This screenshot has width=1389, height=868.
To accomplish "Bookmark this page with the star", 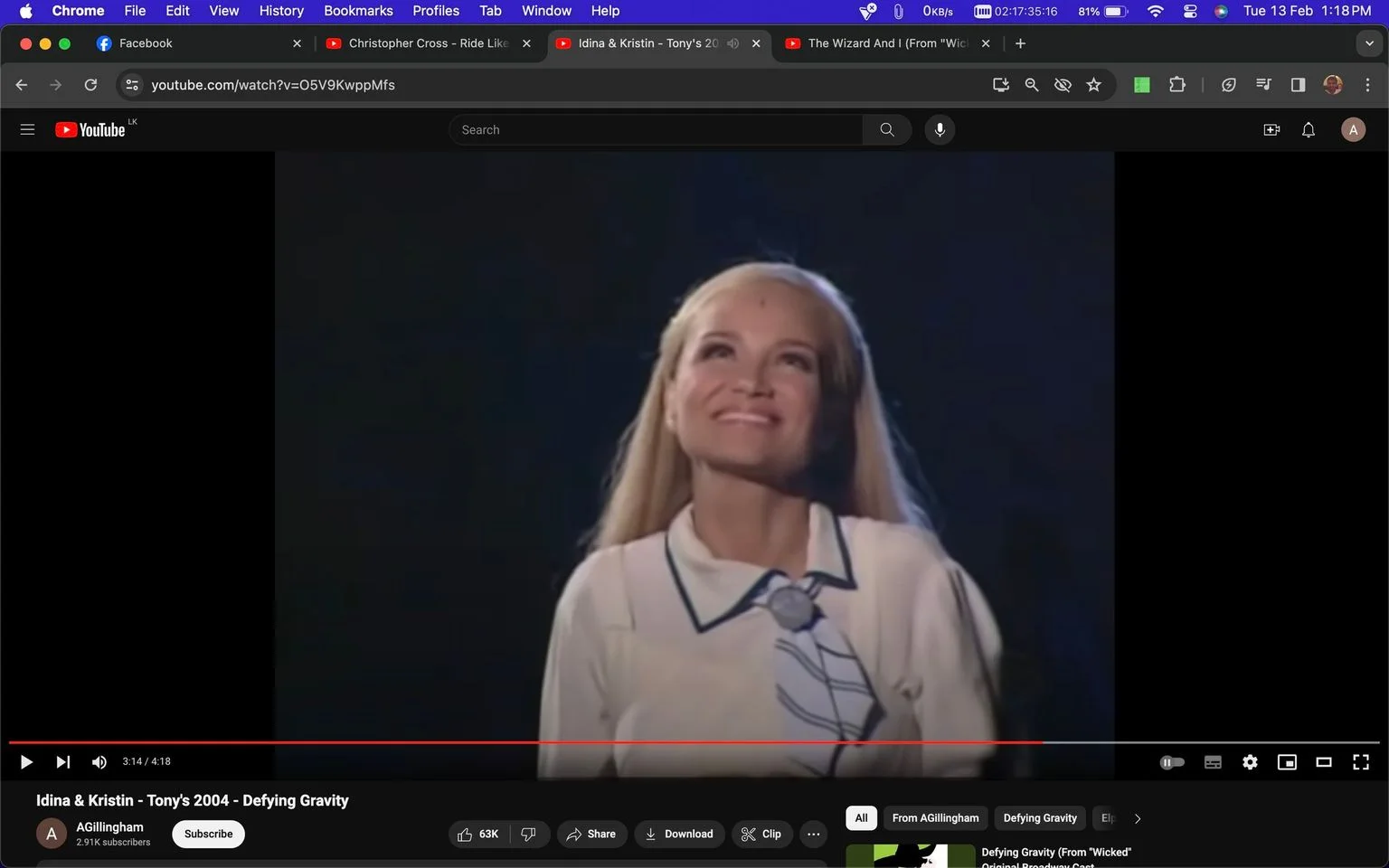I will (1094, 85).
